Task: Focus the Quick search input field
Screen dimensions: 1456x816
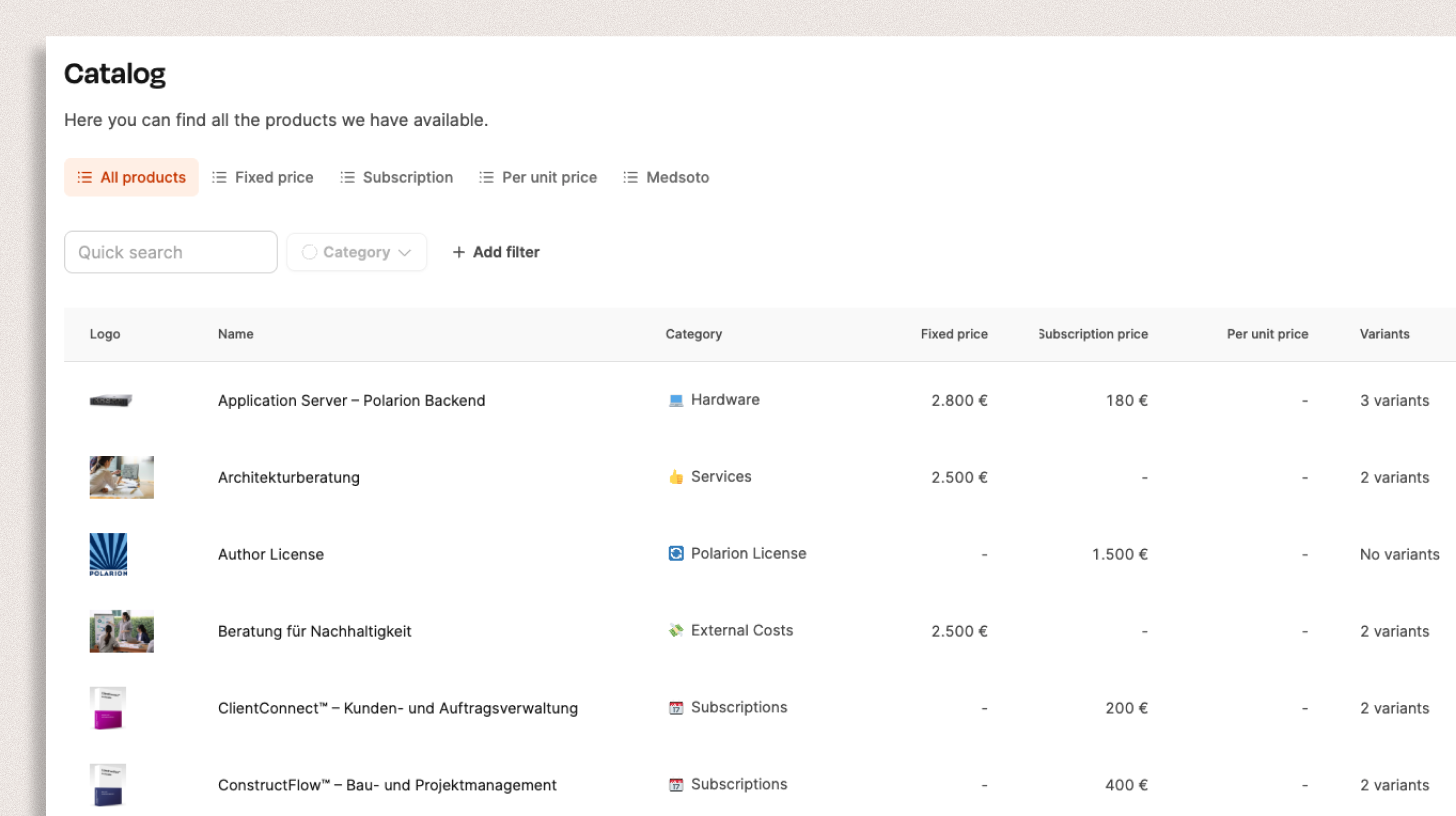Action: 171,252
